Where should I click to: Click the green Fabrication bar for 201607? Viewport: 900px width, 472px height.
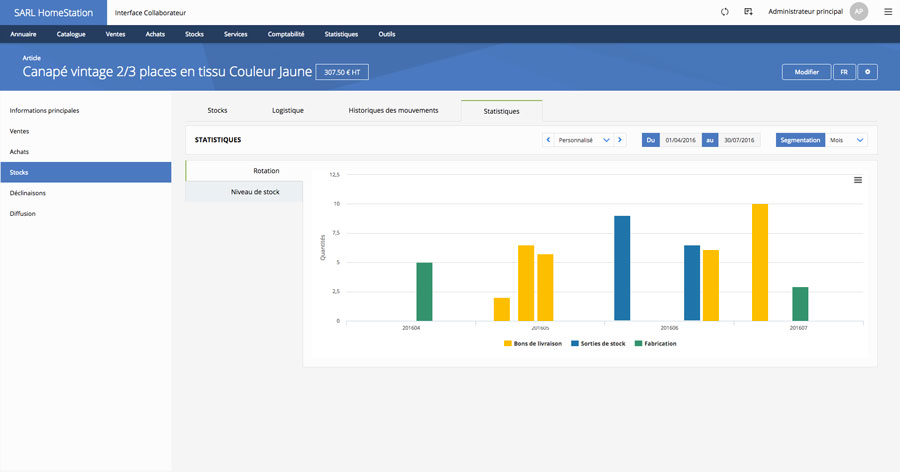800,304
